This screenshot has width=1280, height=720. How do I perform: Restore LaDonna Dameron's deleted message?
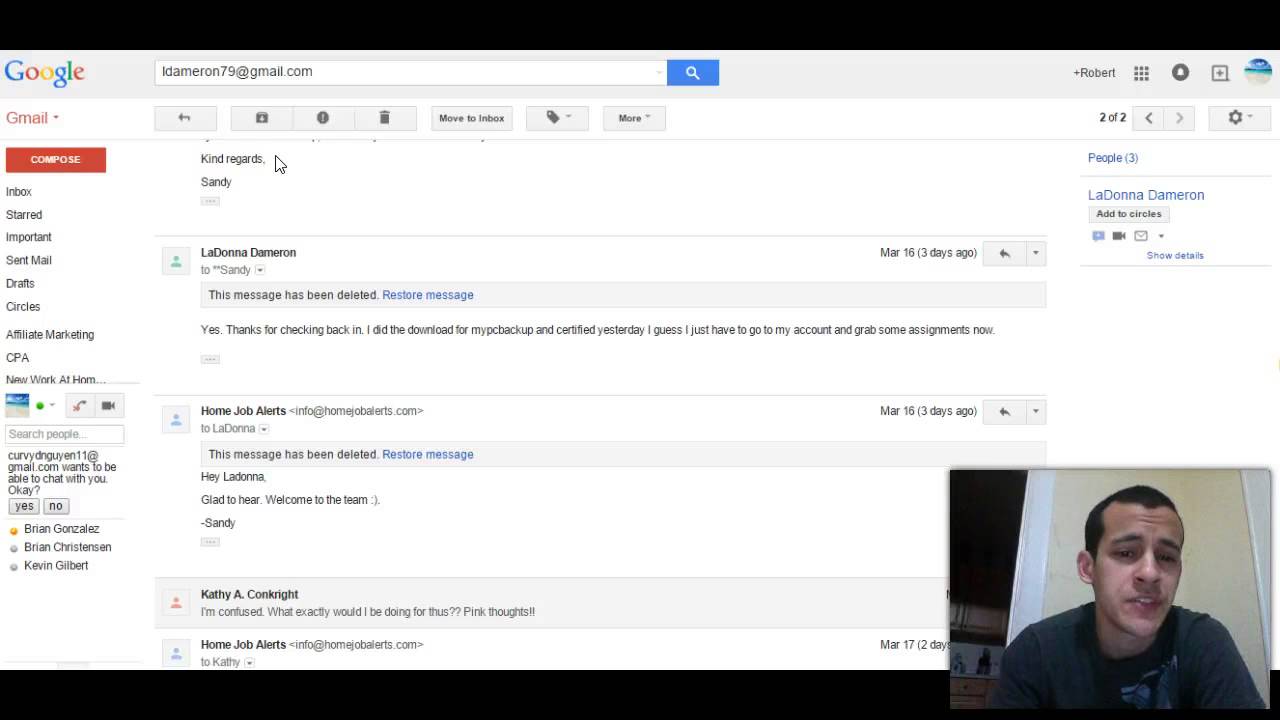pos(428,295)
